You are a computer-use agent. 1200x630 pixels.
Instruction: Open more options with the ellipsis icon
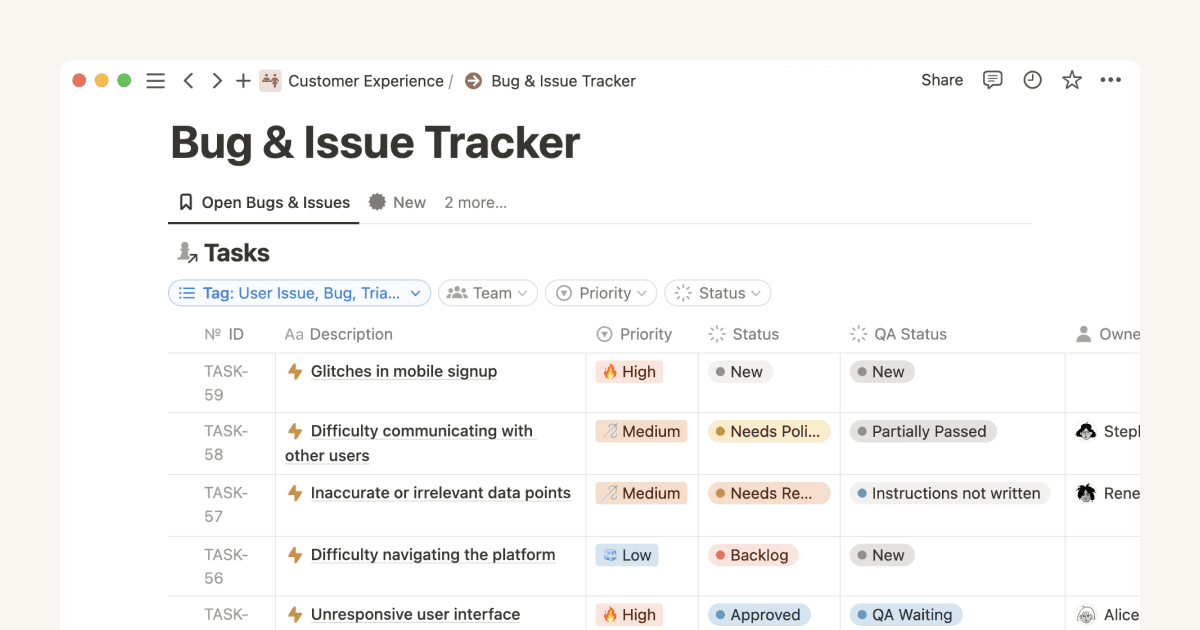pyautogui.click(x=1110, y=80)
